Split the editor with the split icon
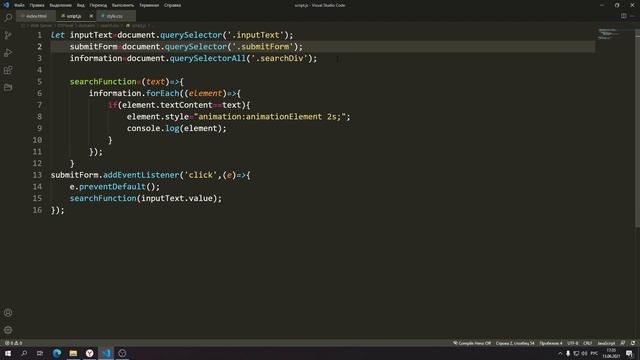The image size is (640, 360). [624, 16]
